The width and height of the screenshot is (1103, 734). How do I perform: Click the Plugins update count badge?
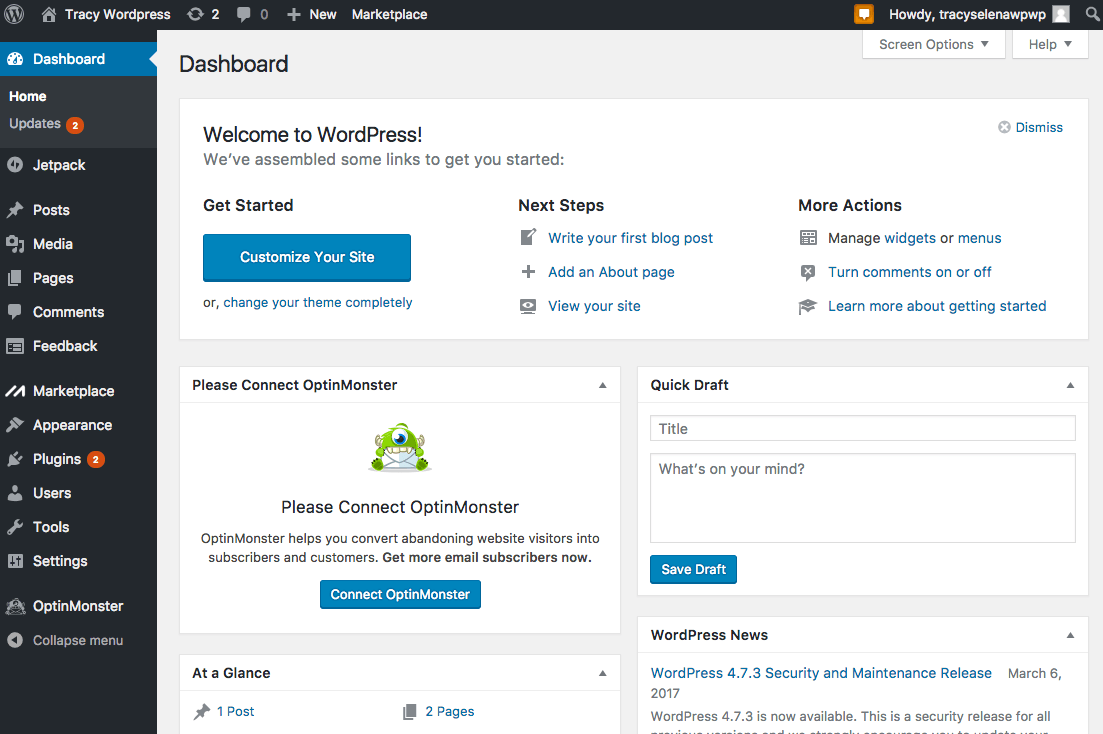point(96,460)
